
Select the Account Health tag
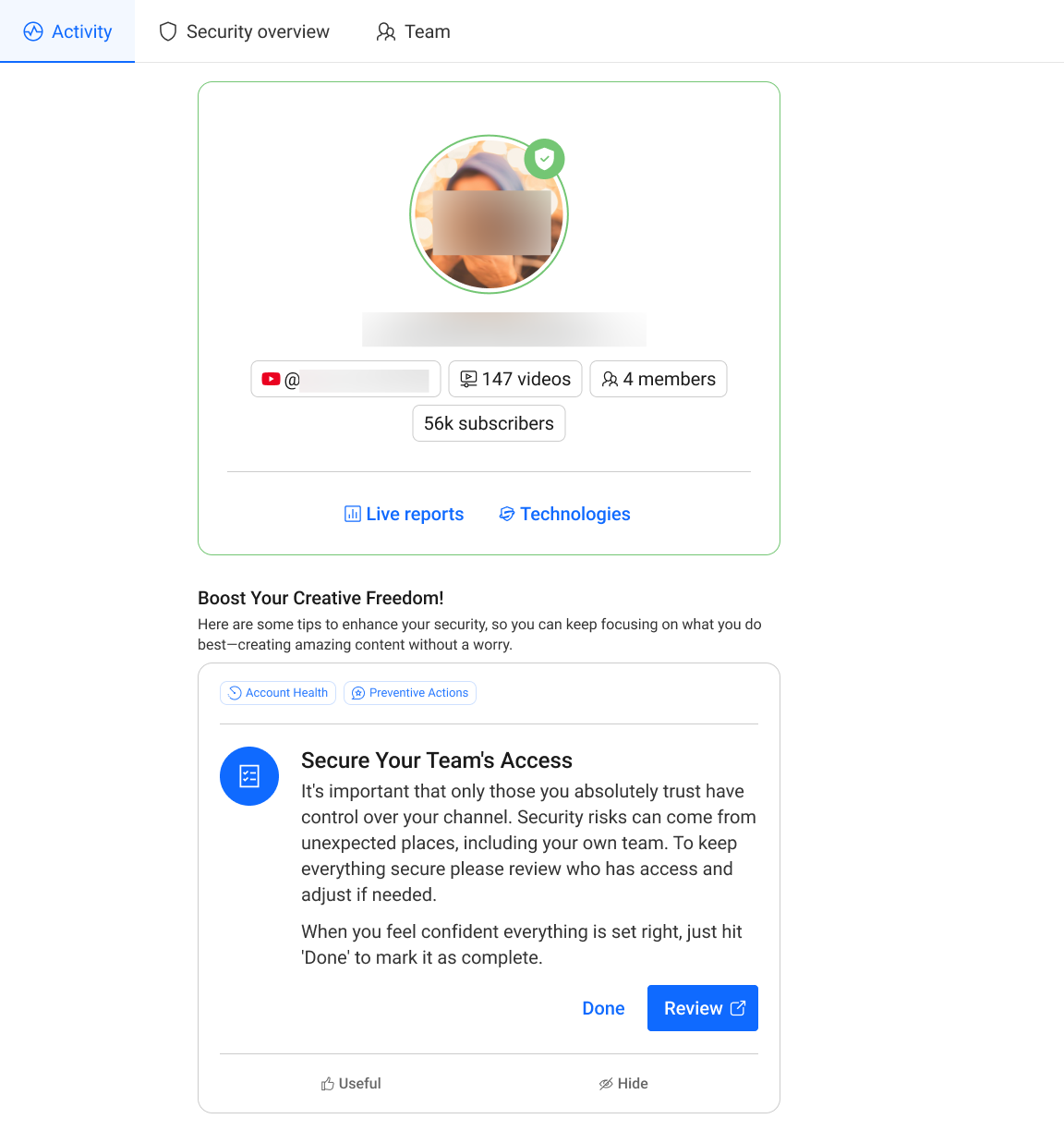[x=278, y=693]
